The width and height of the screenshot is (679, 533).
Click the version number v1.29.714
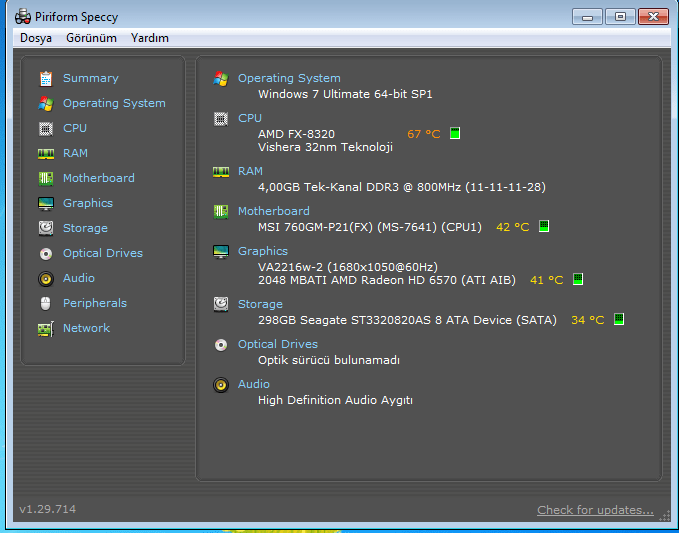(x=48, y=509)
